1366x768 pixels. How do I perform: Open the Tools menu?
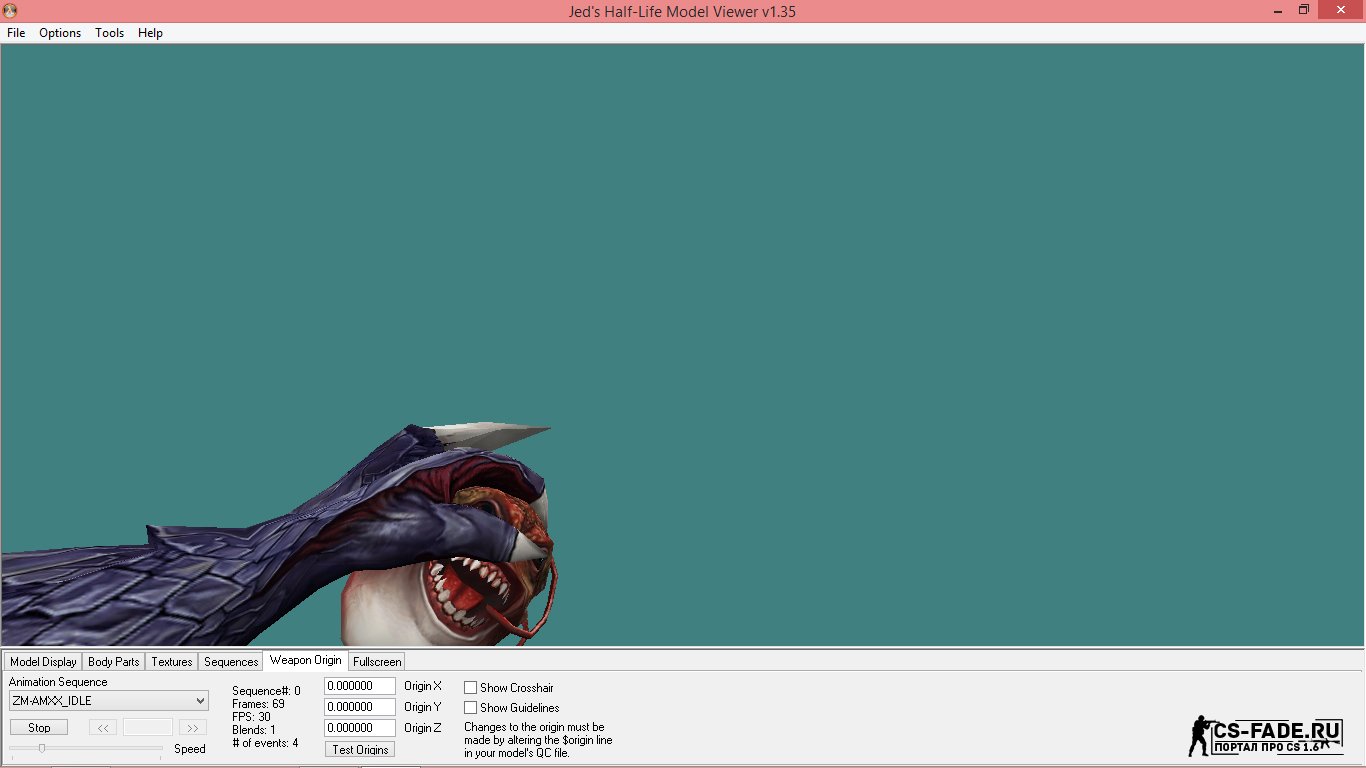point(109,33)
